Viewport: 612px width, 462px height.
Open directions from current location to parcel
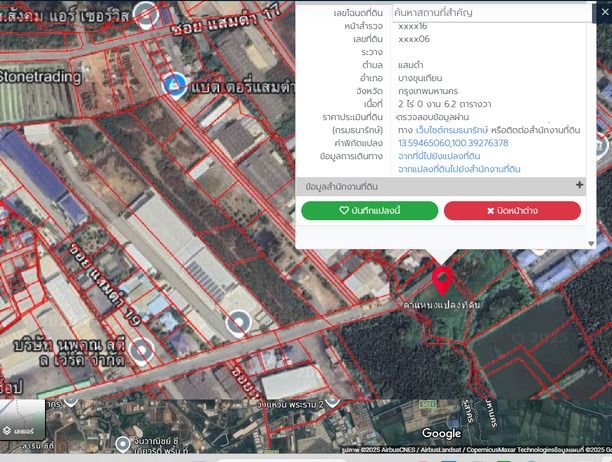point(439,156)
